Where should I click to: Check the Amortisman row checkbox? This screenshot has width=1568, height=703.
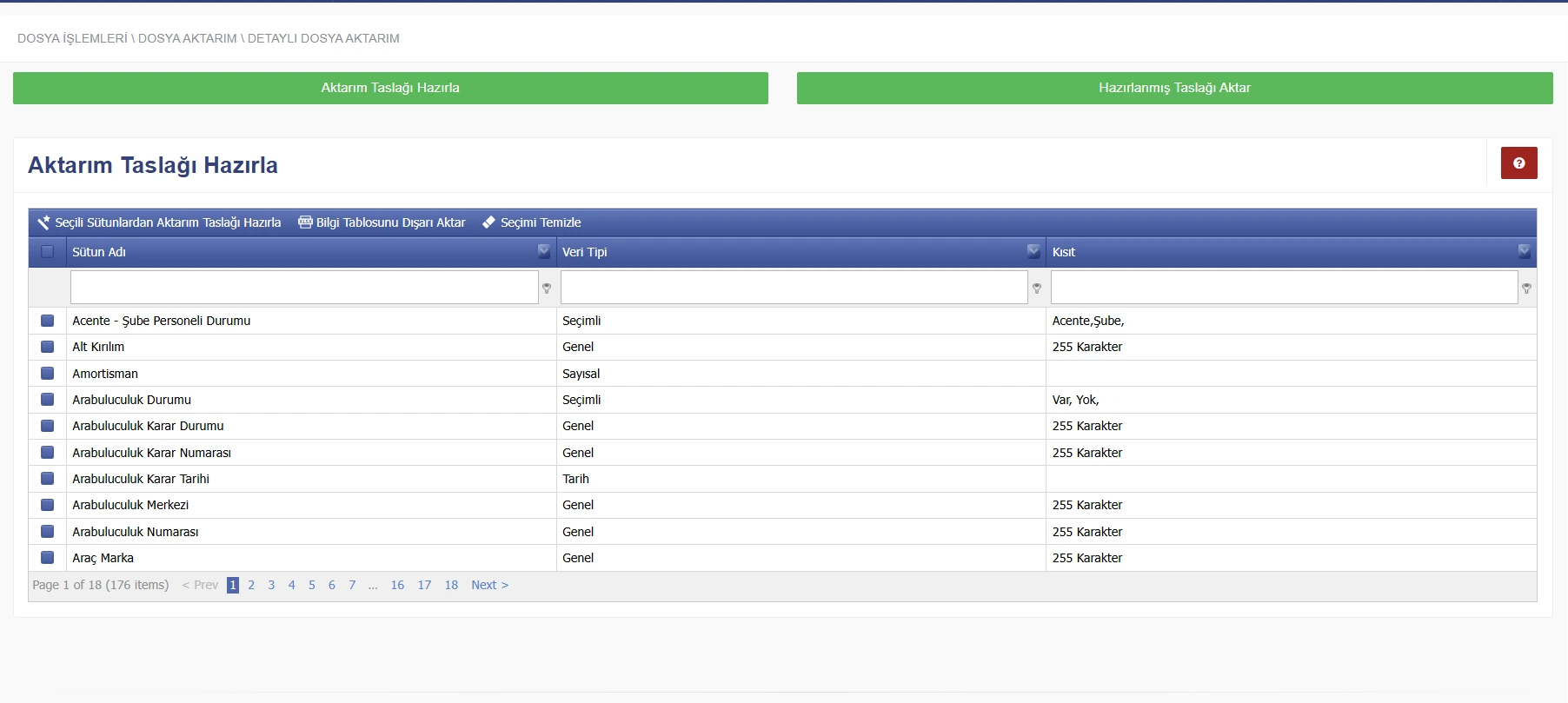[x=48, y=374]
